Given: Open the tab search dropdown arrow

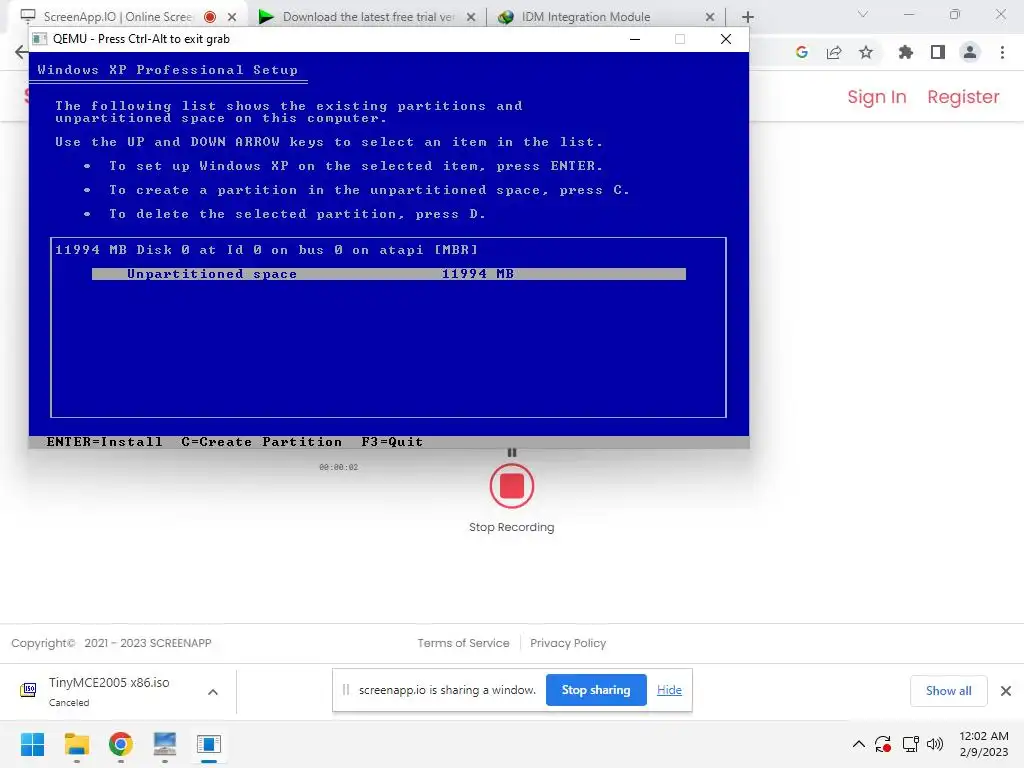Looking at the screenshot, I should (862, 14).
